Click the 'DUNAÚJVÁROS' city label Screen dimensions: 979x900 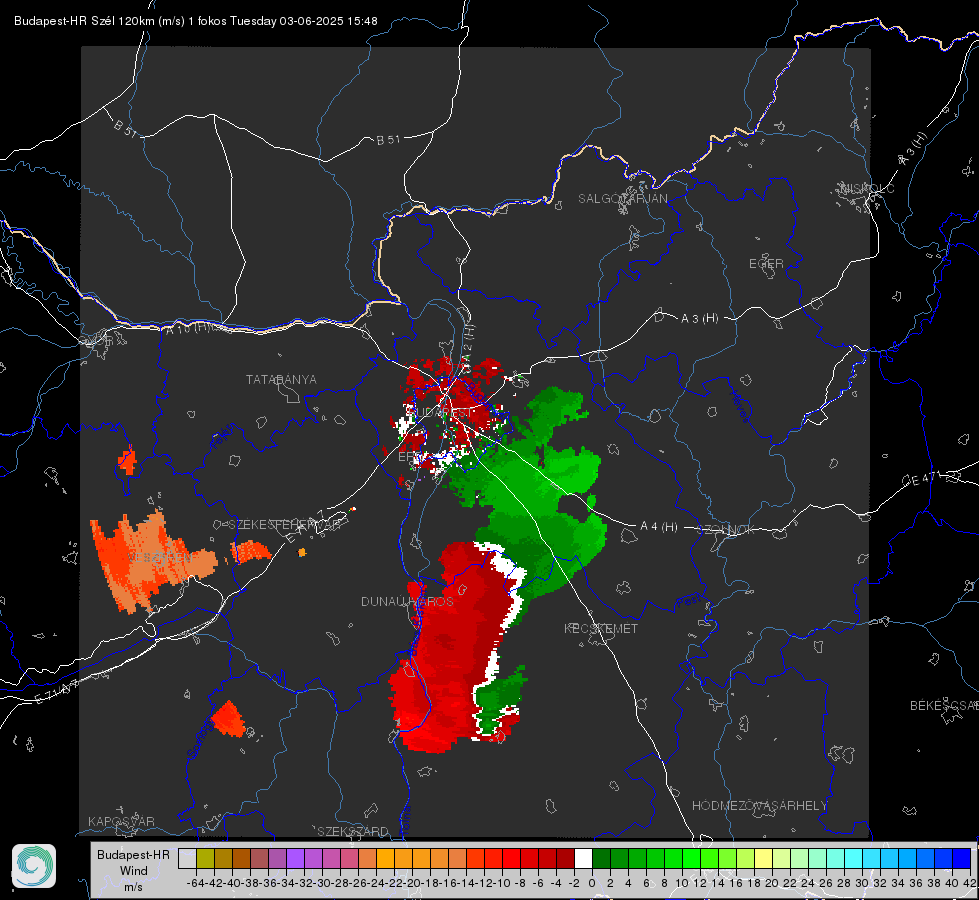[x=407, y=601]
